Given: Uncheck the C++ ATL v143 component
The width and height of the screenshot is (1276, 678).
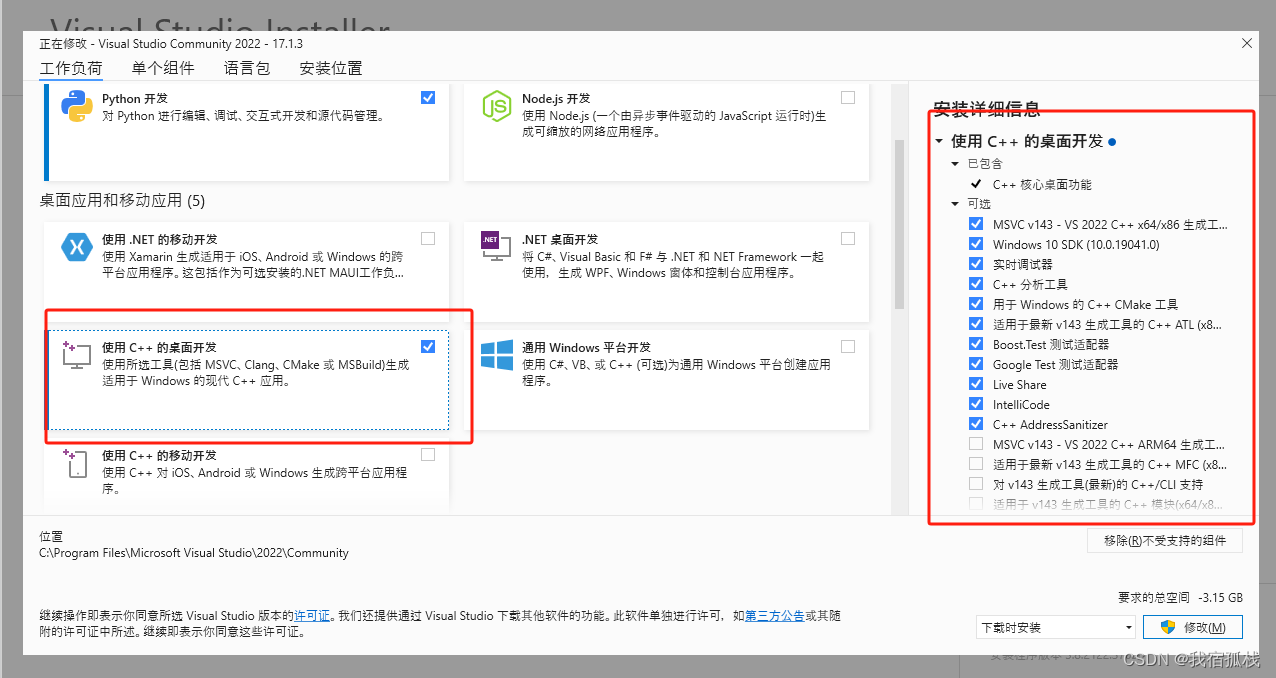Looking at the screenshot, I should (976, 324).
